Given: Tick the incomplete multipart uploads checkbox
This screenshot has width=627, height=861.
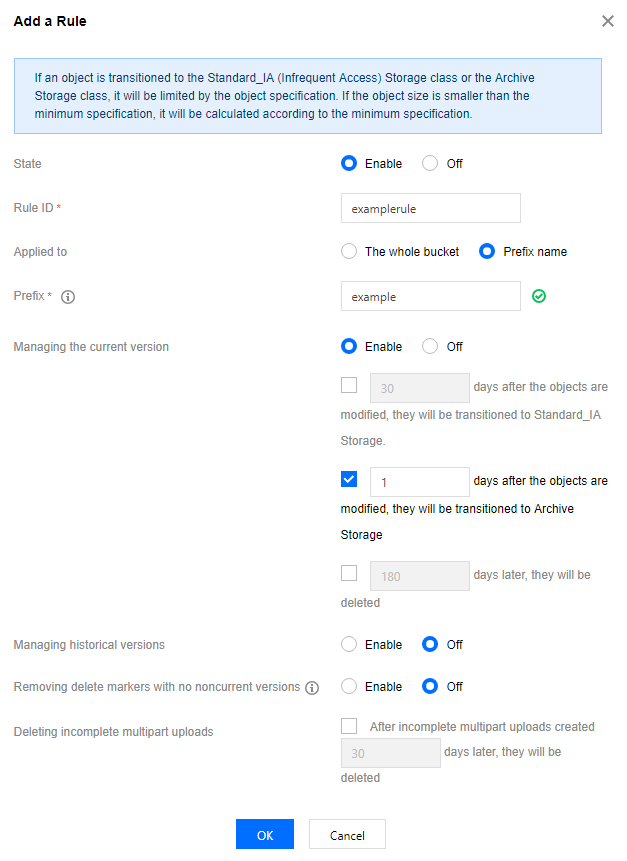Looking at the screenshot, I should point(349,726).
